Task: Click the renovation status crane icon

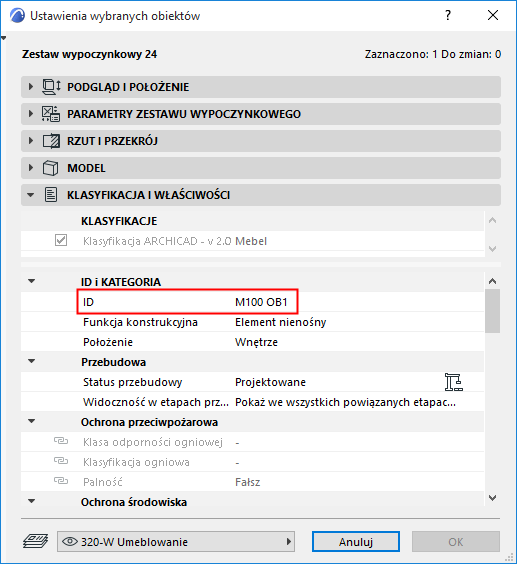Action: pyautogui.click(x=453, y=382)
